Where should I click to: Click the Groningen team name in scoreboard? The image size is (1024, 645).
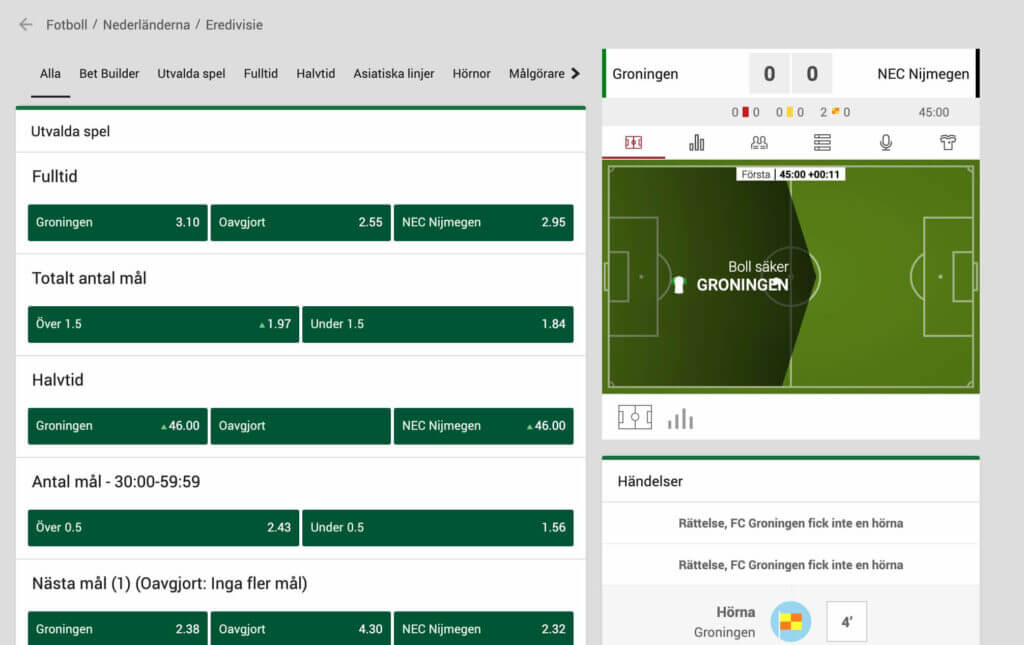click(x=645, y=74)
